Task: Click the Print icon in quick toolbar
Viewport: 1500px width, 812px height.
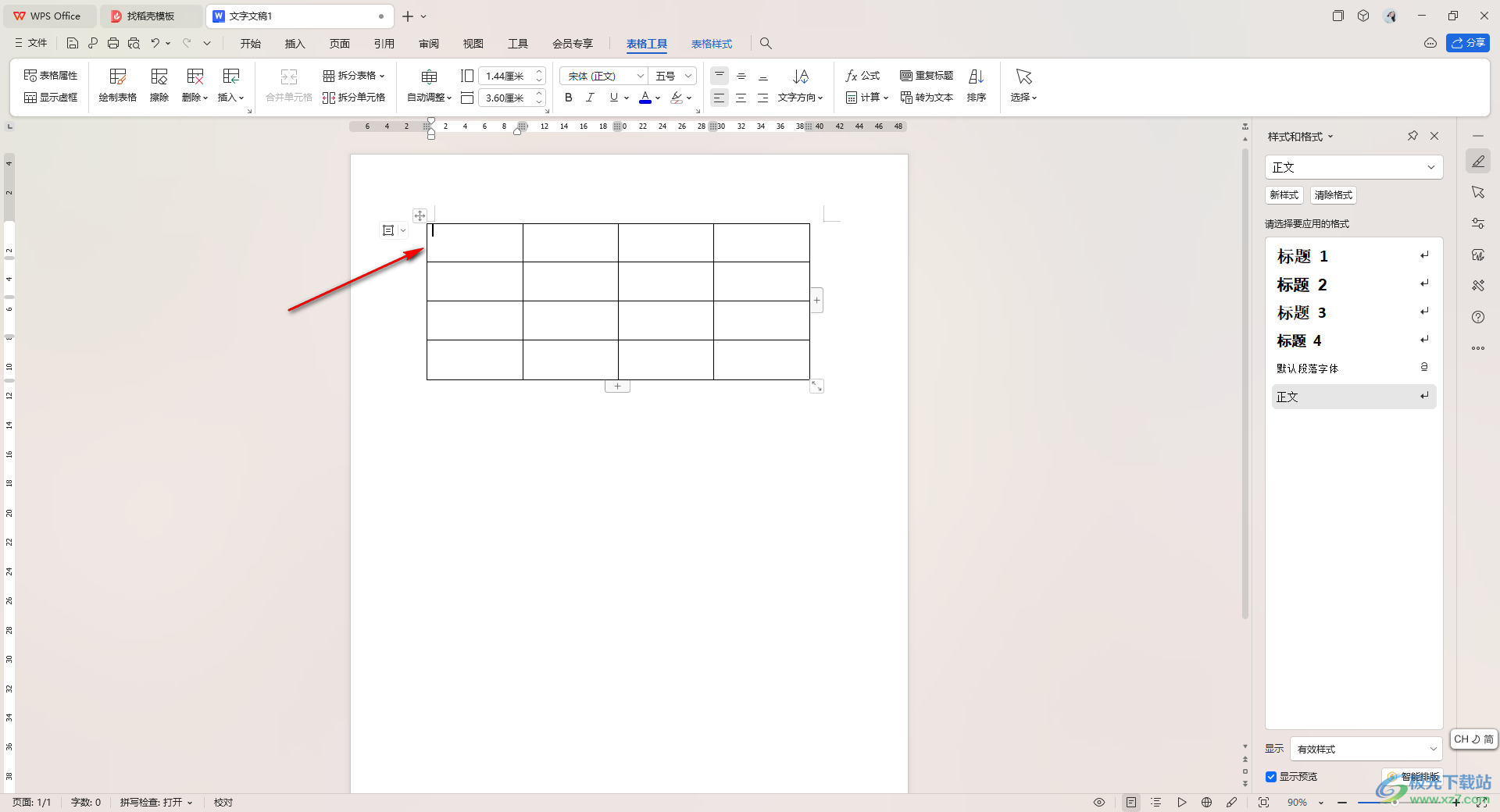Action: pos(113,44)
